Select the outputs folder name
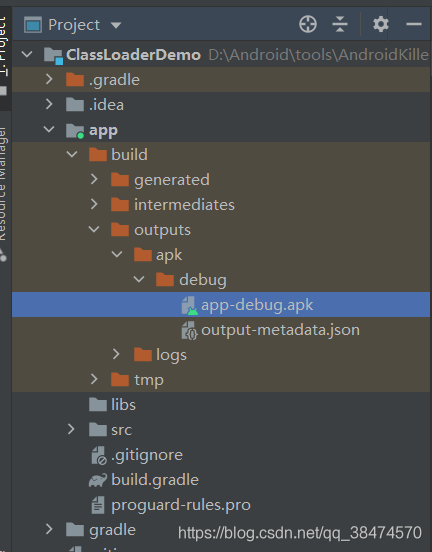Screen dimensions: 432x552 tap(162, 230)
